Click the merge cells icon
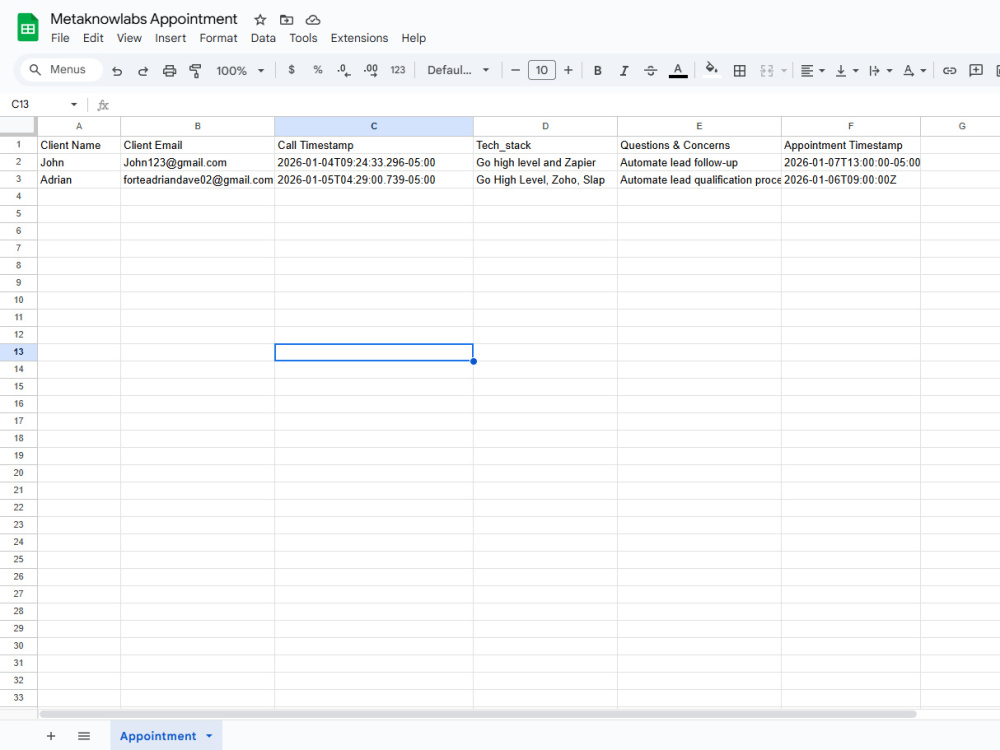This screenshot has height=750, width=1000. [x=767, y=70]
